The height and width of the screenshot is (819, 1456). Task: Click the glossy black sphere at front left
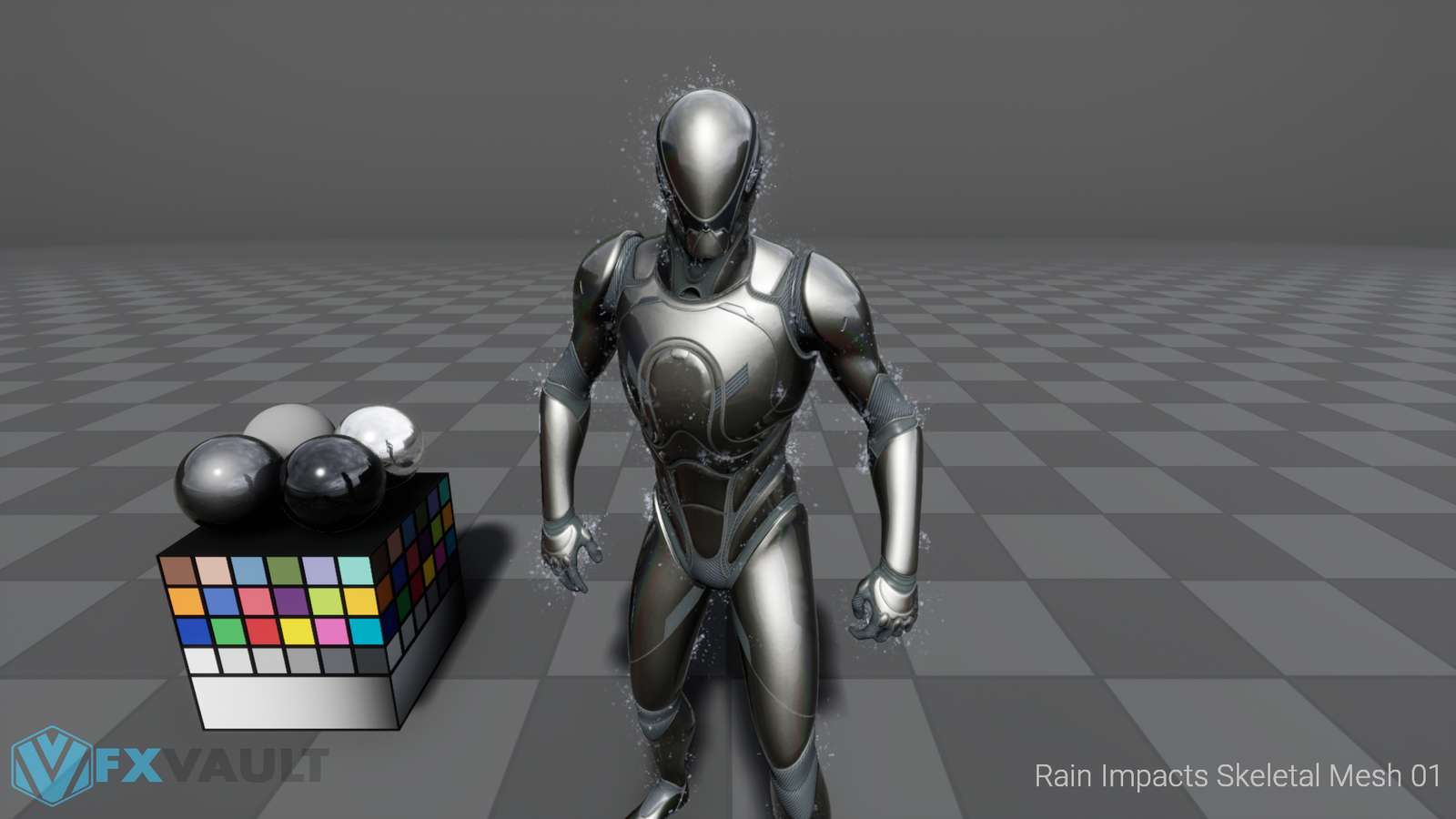point(227,480)
